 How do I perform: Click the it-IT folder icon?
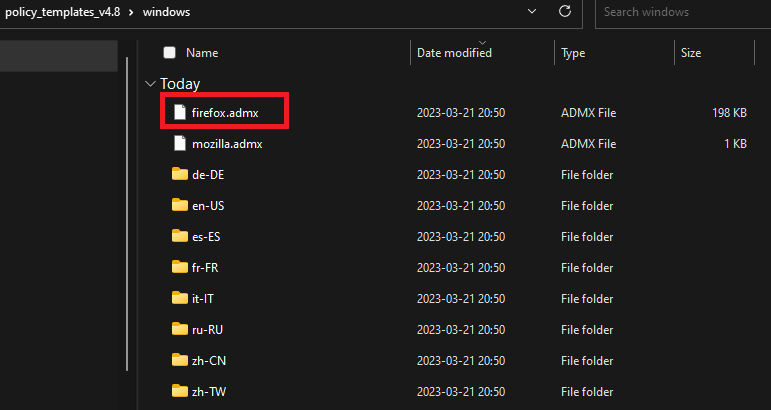180,298
